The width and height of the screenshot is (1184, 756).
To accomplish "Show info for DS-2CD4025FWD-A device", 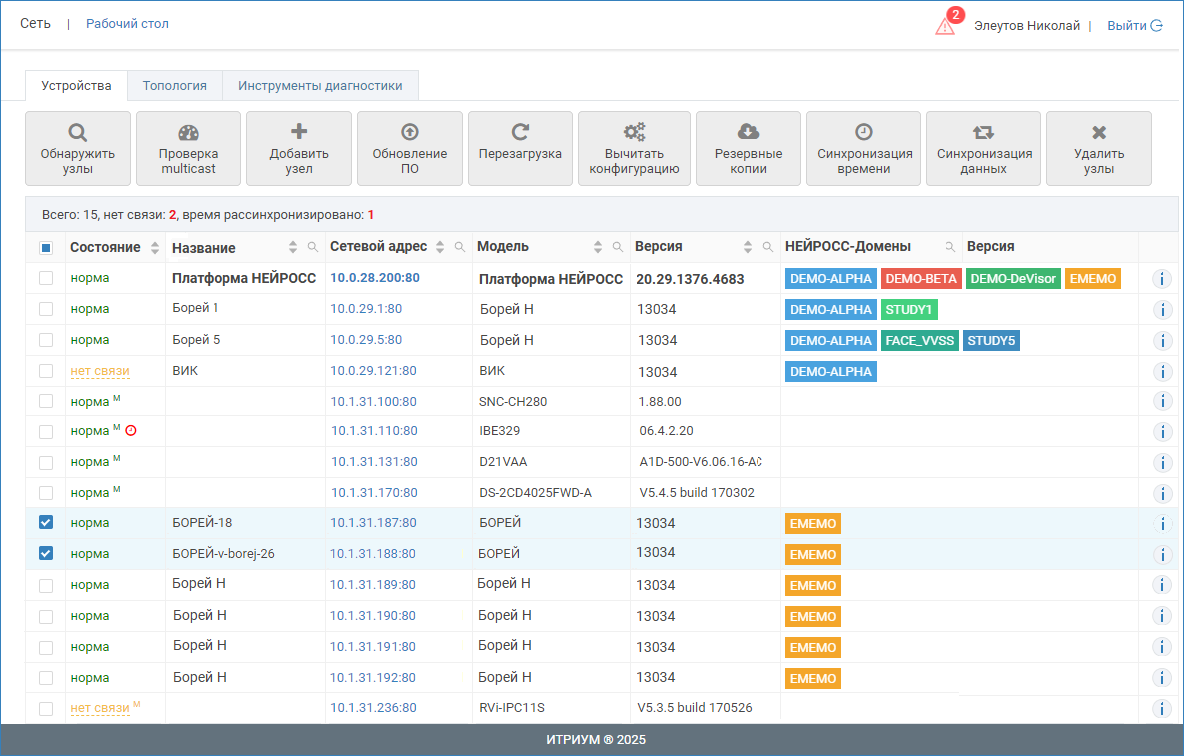I will tap(1162, 493).
